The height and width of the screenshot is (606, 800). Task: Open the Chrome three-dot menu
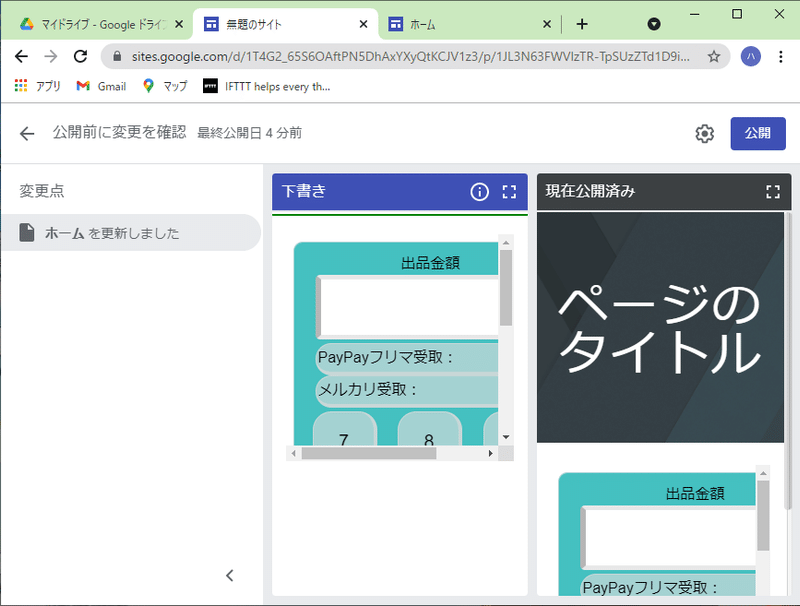tap(782, 57)
